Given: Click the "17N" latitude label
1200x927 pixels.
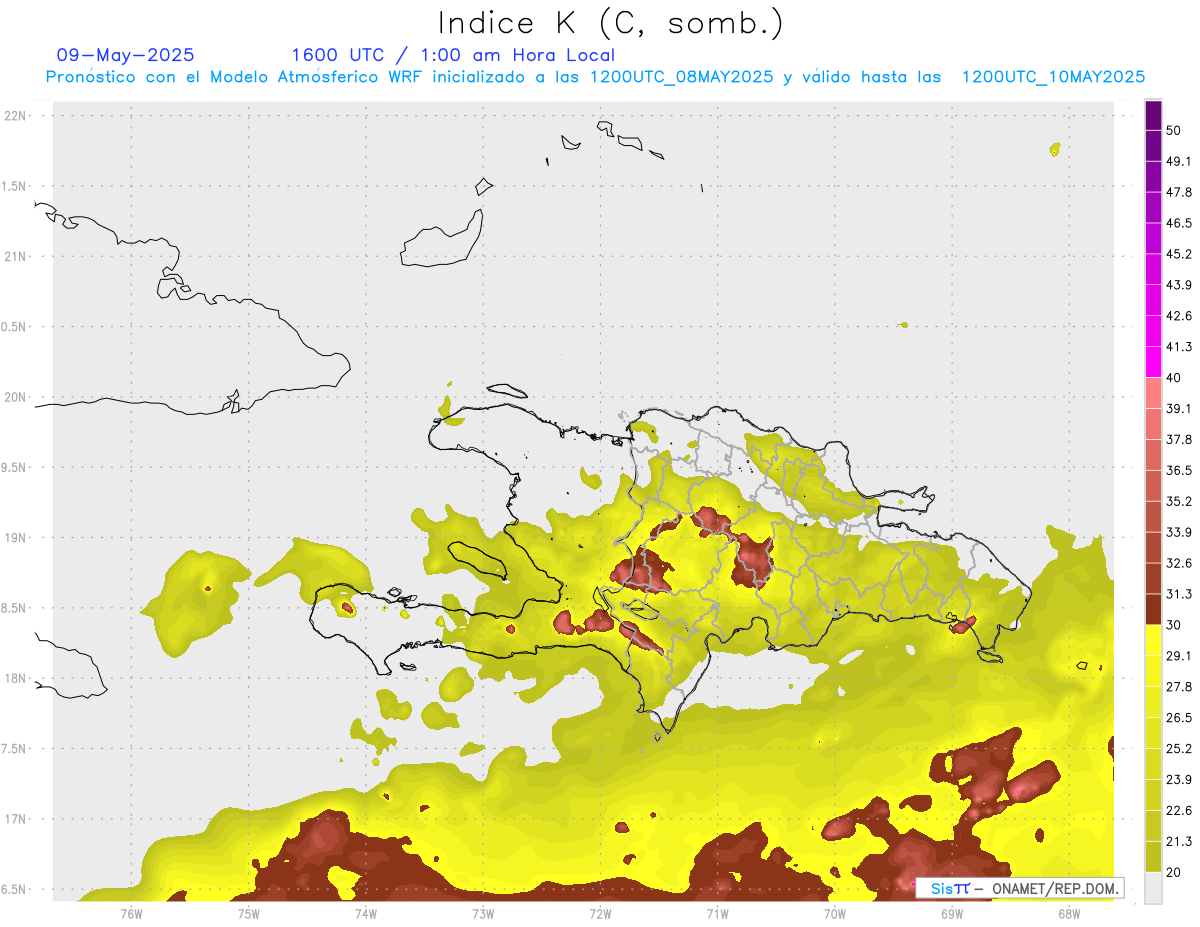Looking at the screenshot, I should pos(15,819).
